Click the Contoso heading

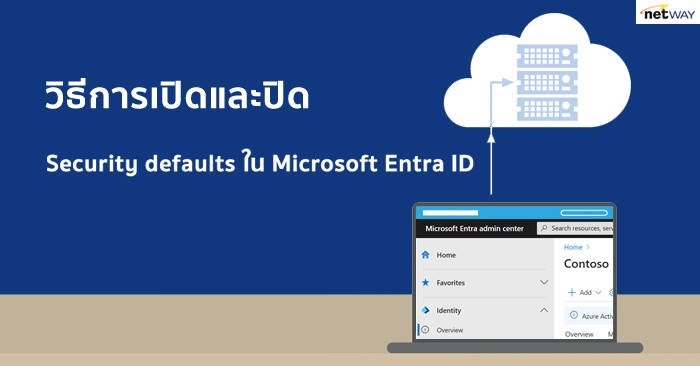pos(586,264)
